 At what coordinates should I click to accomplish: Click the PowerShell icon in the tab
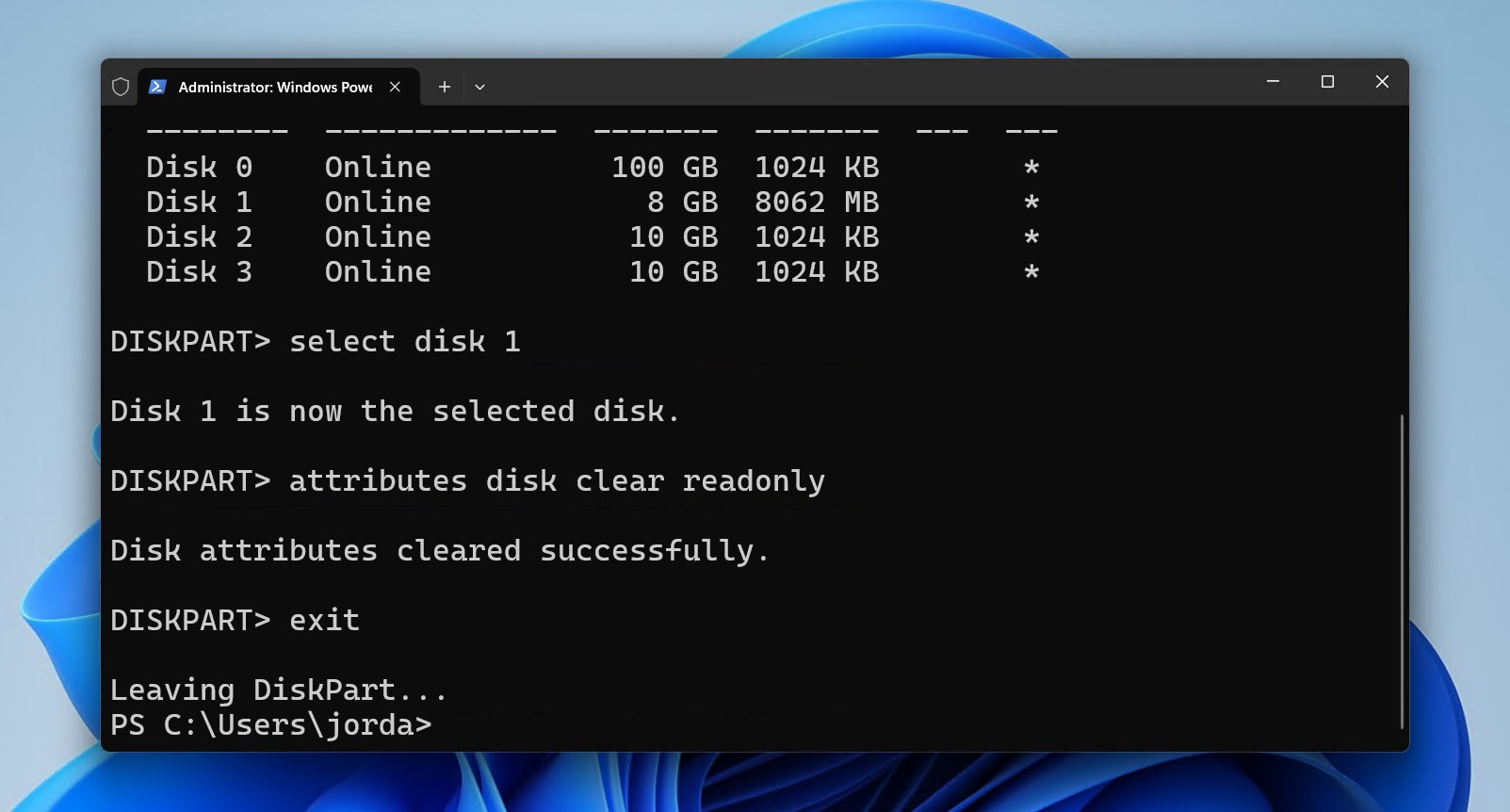[158, 87]
